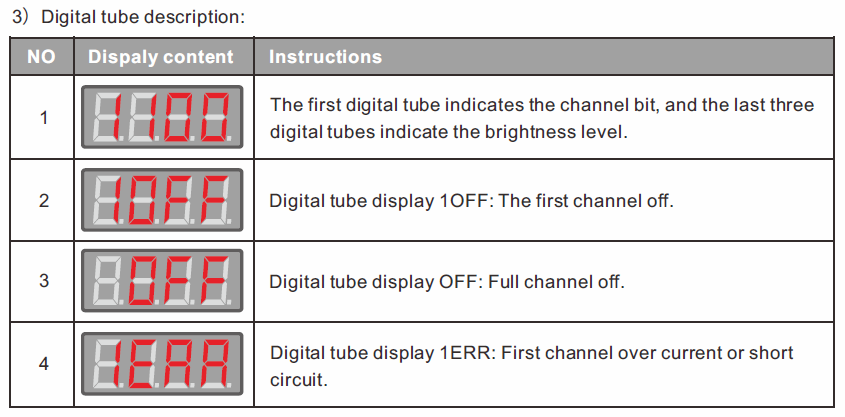Click the 1ERR digital tube display image
845x417 pixels.
pos(162,364)
